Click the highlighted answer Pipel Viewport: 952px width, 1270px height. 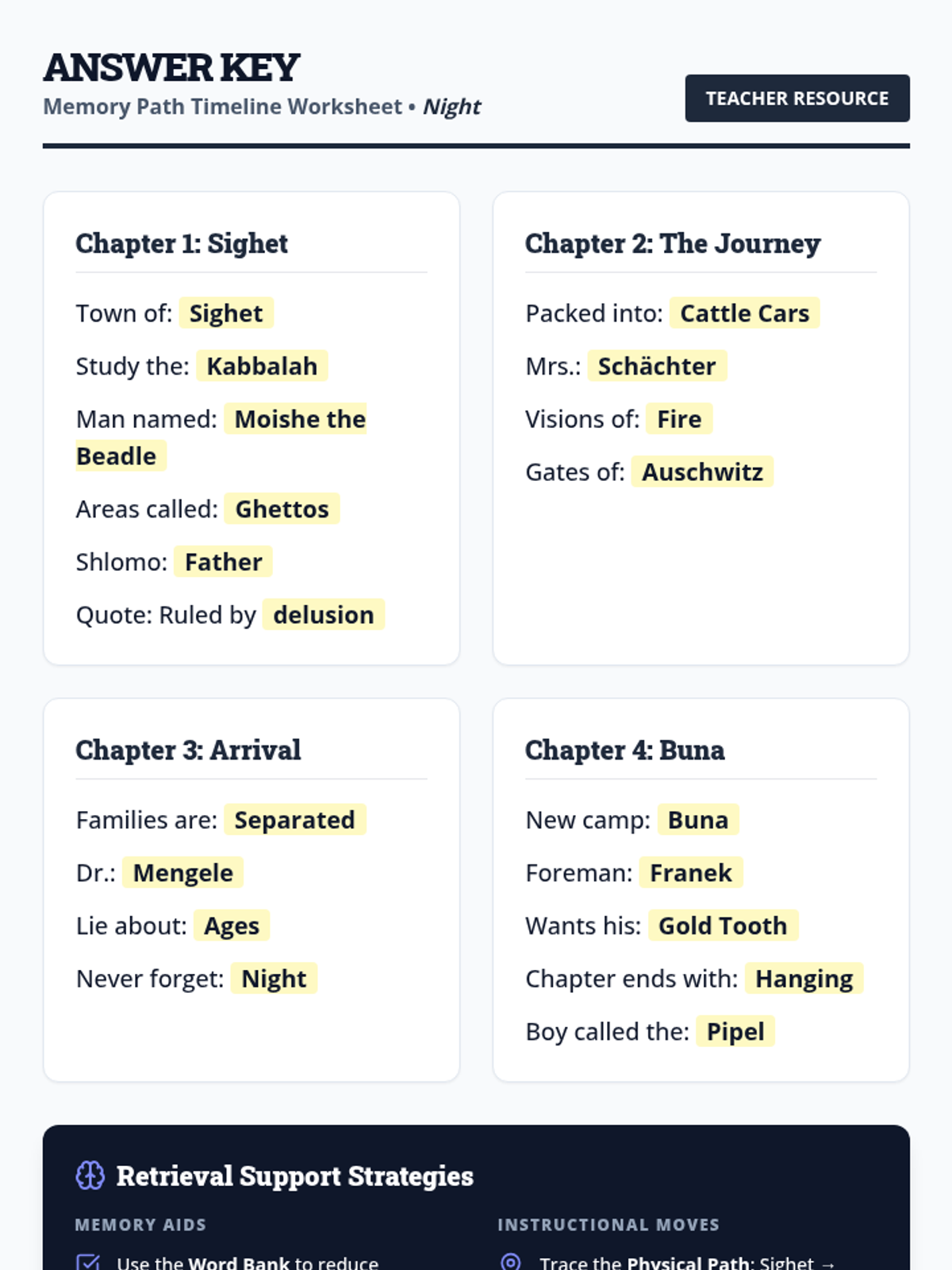735,1031
